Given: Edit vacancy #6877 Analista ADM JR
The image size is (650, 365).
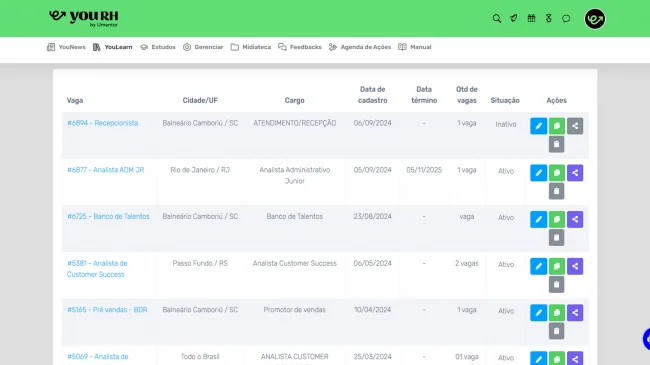Looking at the screenshot, I should click(538, 173).
